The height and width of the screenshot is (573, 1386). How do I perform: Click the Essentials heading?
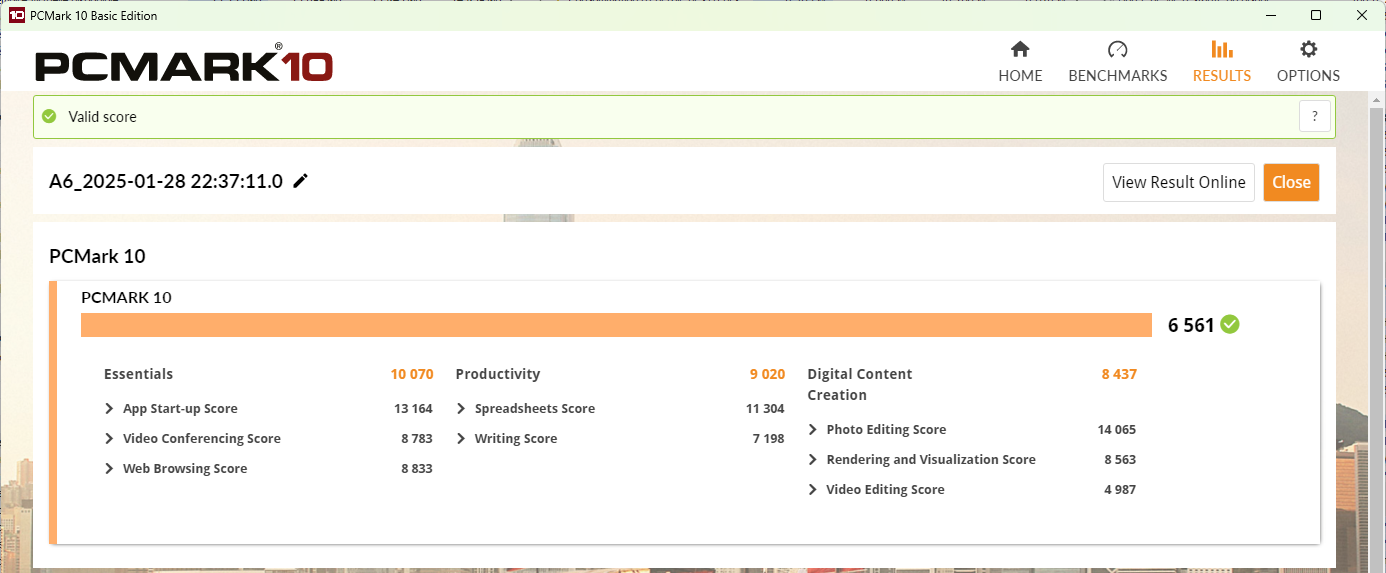[138, 374]
